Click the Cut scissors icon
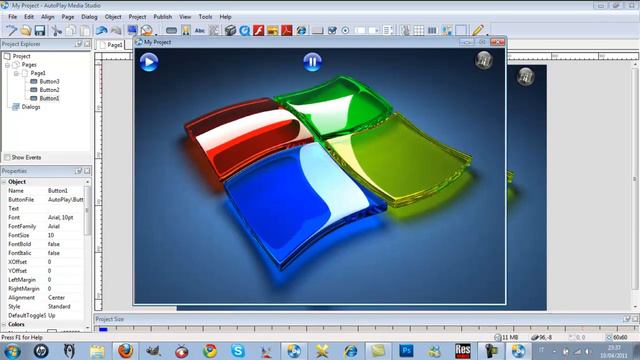The height and width of the screenshot is (360, 640). click(57, 31)
